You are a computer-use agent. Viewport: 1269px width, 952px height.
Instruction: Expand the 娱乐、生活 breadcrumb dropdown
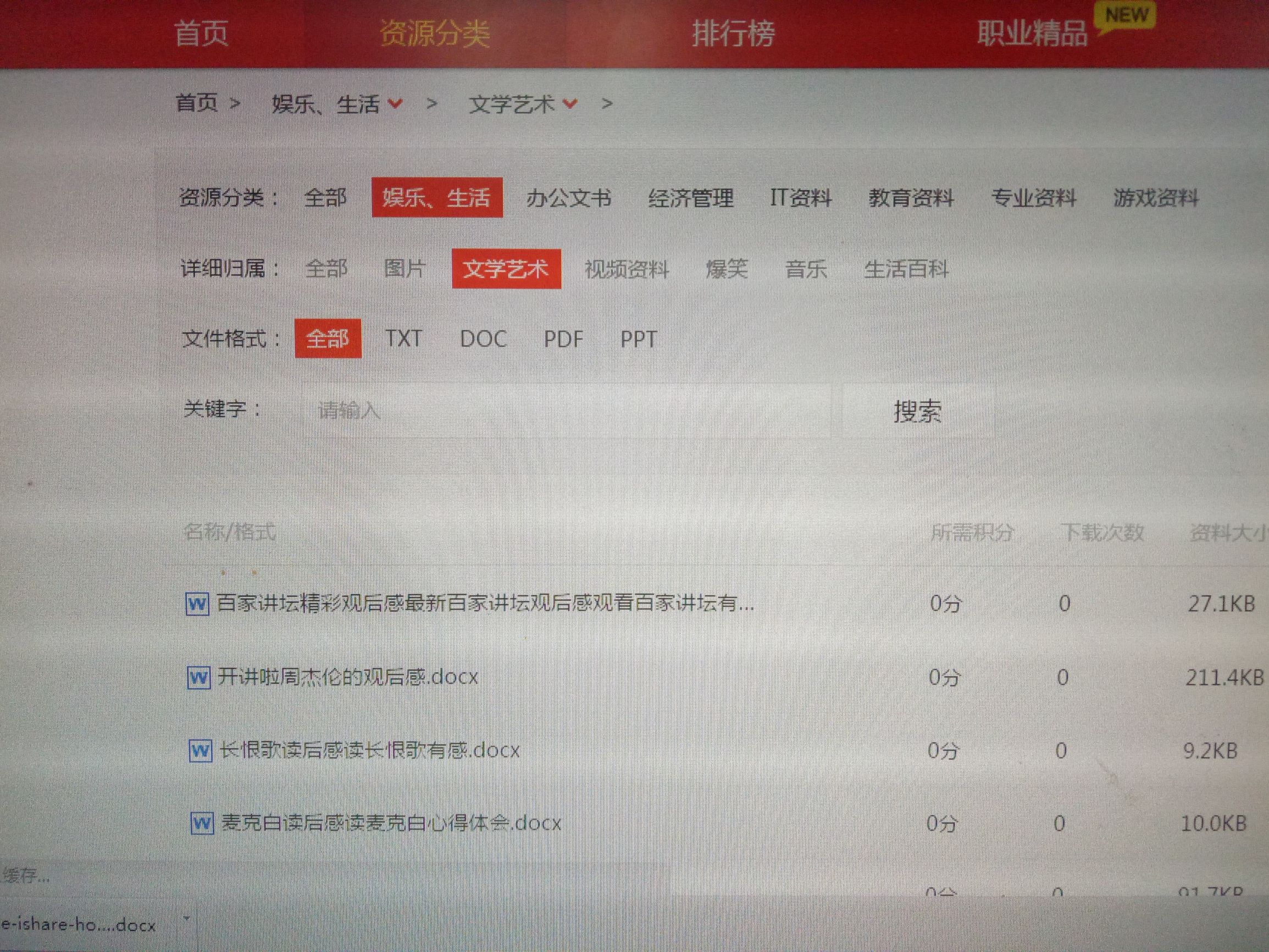[x=395, y=103]
